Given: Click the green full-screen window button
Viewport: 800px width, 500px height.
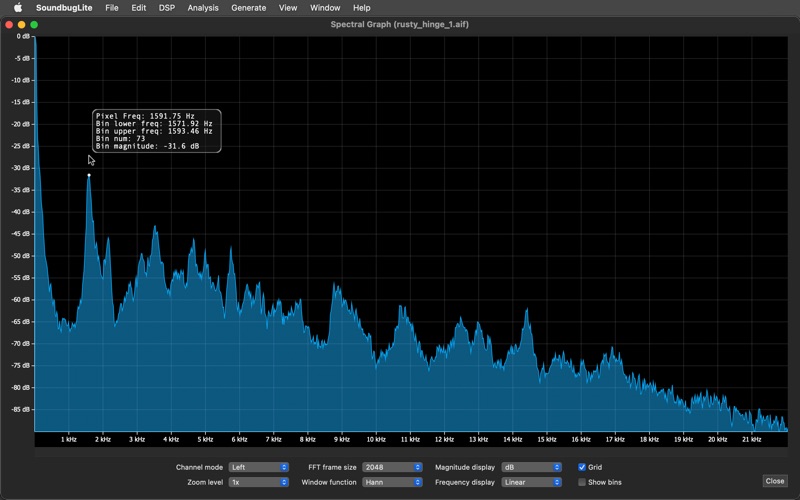Looking at the screenshot, I should tap(34, 24).
